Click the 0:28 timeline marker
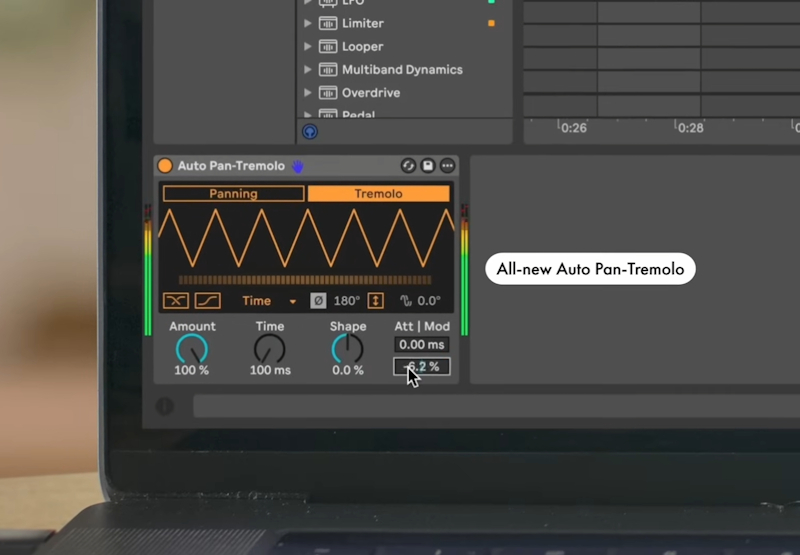 [689, 128]
